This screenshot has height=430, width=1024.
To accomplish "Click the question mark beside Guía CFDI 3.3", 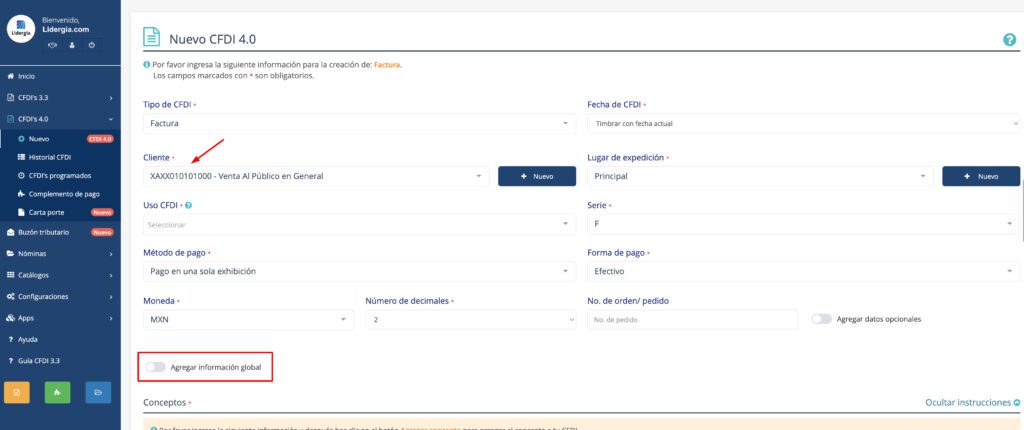I will pyautogui.click(x=10, y=361).
